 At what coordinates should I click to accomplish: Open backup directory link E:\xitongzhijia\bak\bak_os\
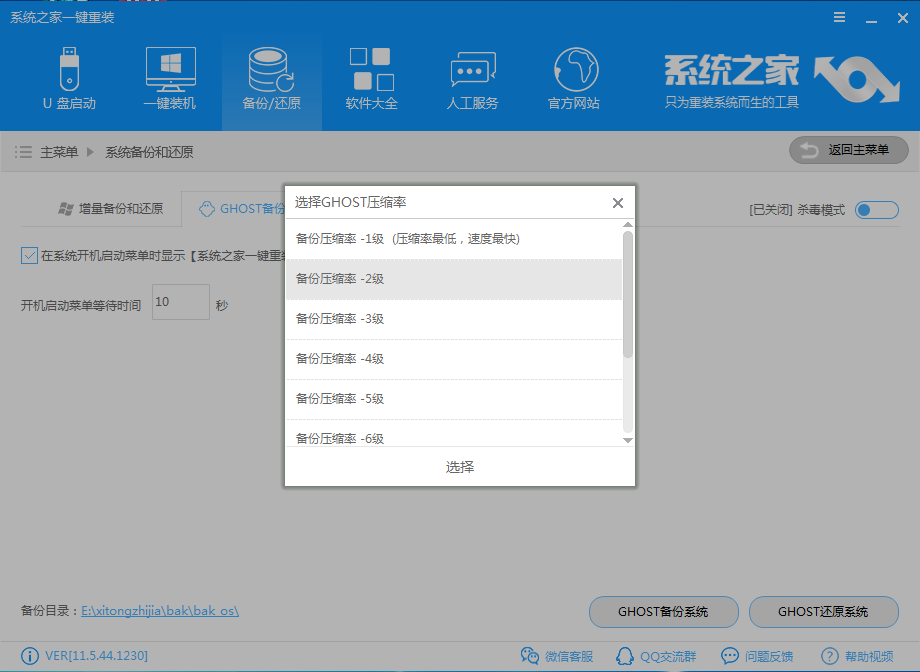pos(158,612)
